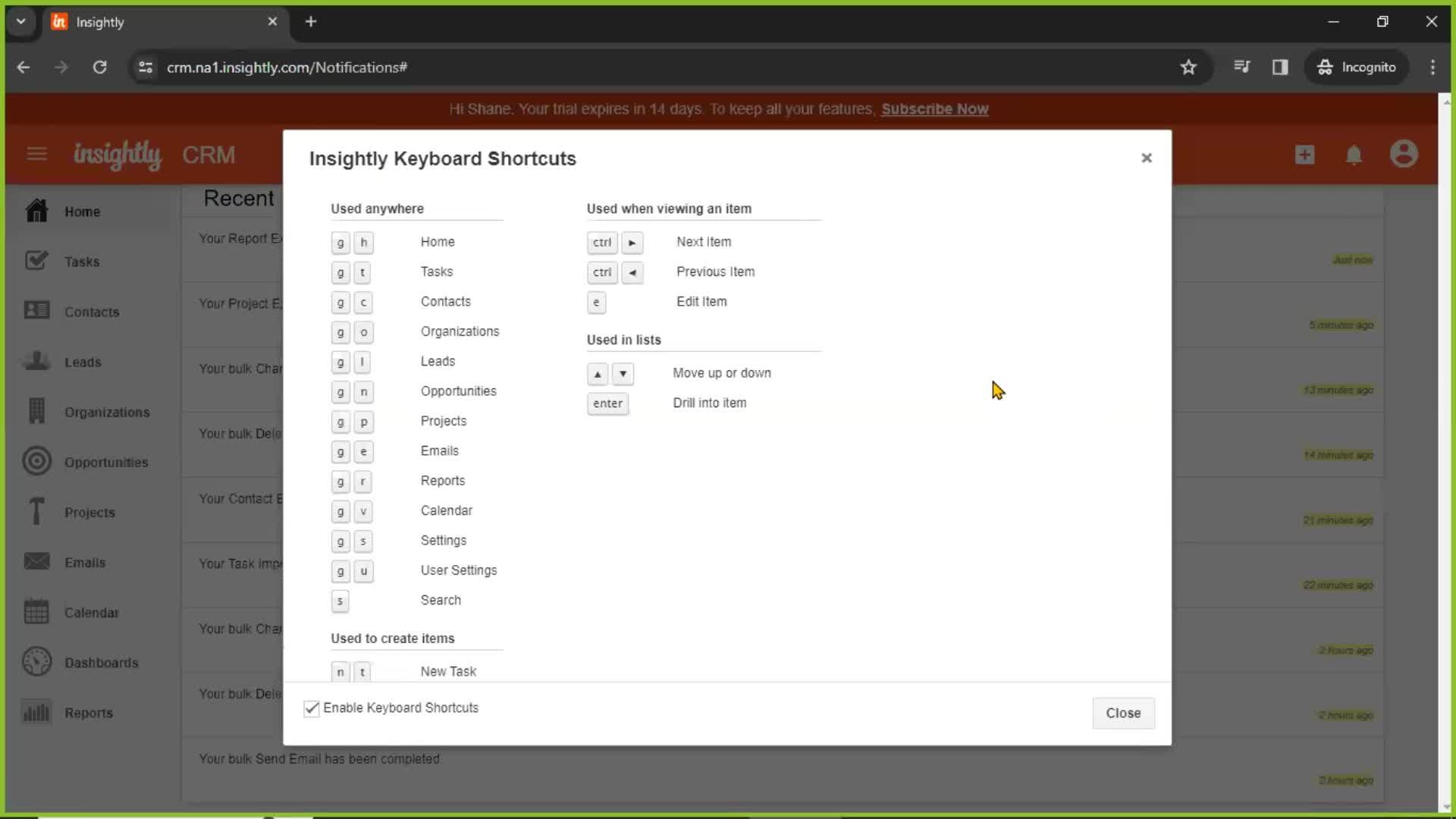This screenshot has height=819, width=1456.
Task: Click the Close button in dialog
Action: click(1123, 712)
